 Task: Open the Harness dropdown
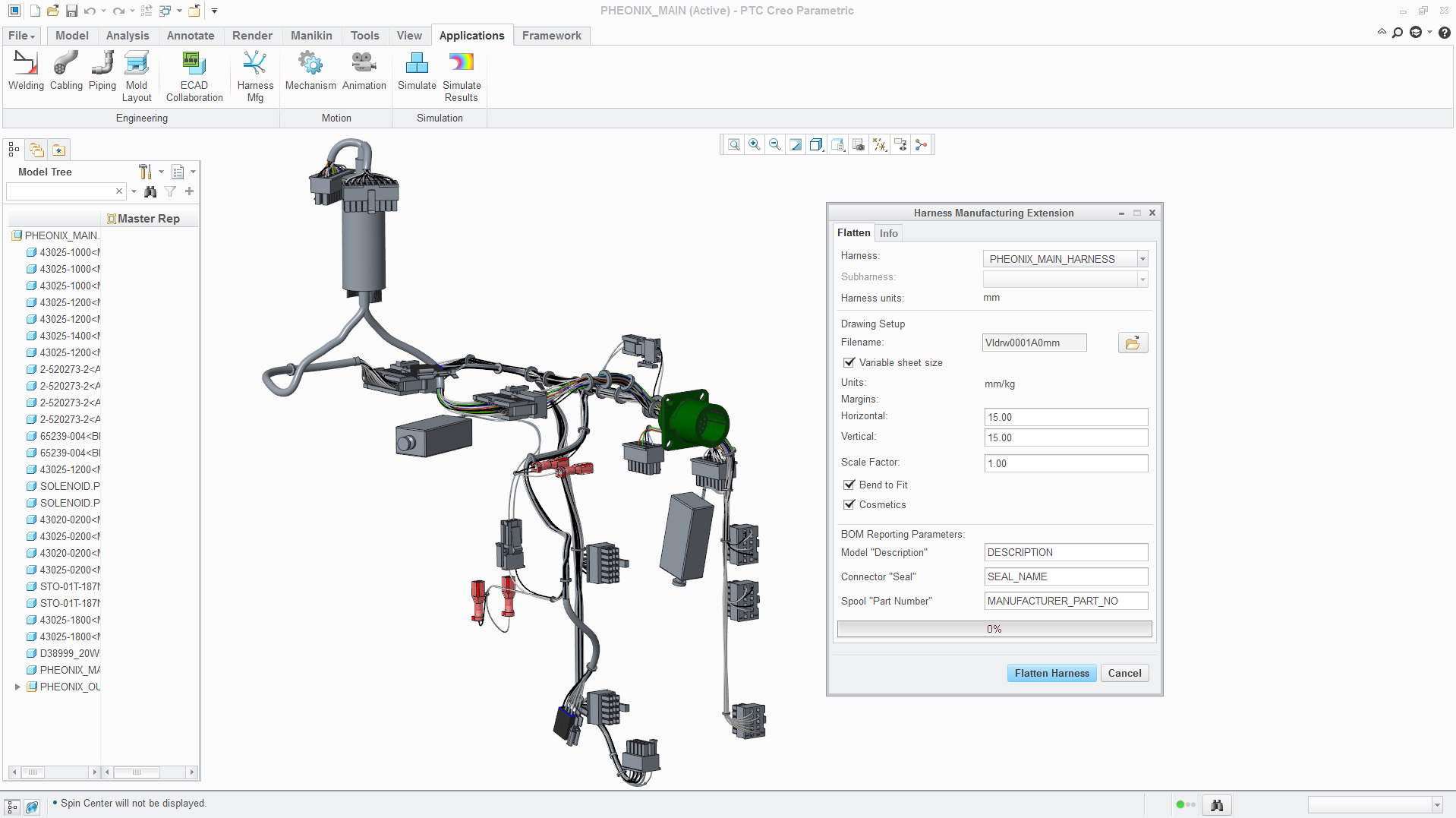1142,259
